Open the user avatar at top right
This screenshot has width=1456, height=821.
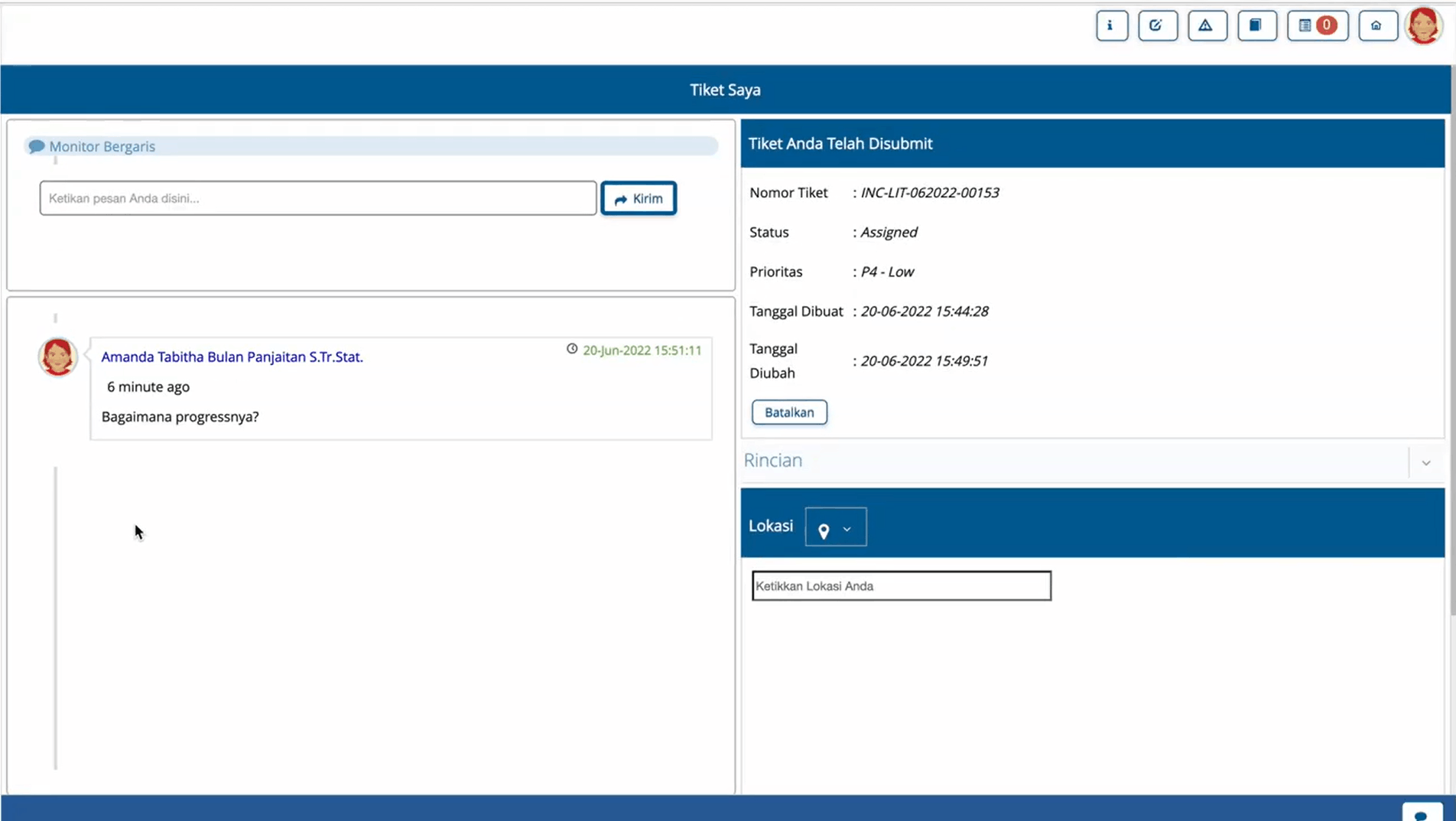point(1424,25)
